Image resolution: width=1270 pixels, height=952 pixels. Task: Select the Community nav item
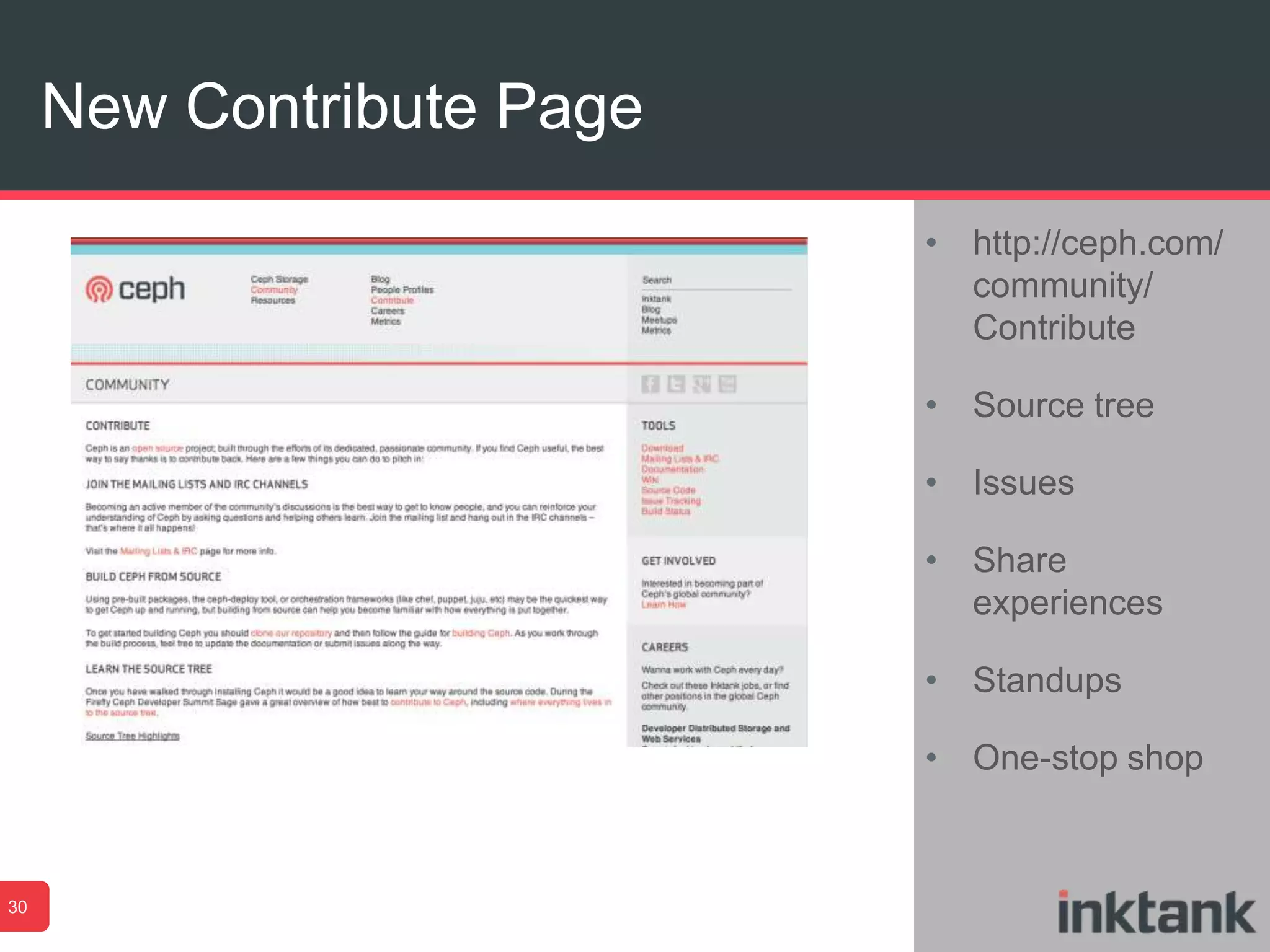point(274,290)
